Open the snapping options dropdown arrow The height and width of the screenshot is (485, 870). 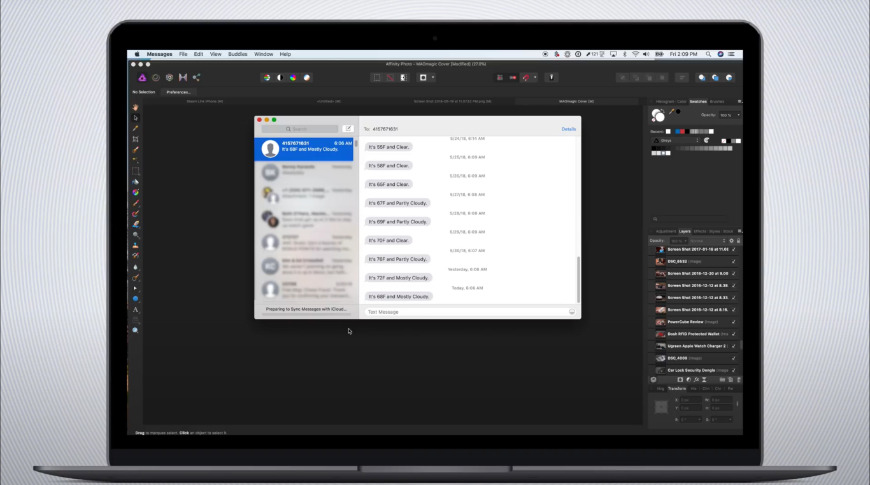tap(535, 78)
